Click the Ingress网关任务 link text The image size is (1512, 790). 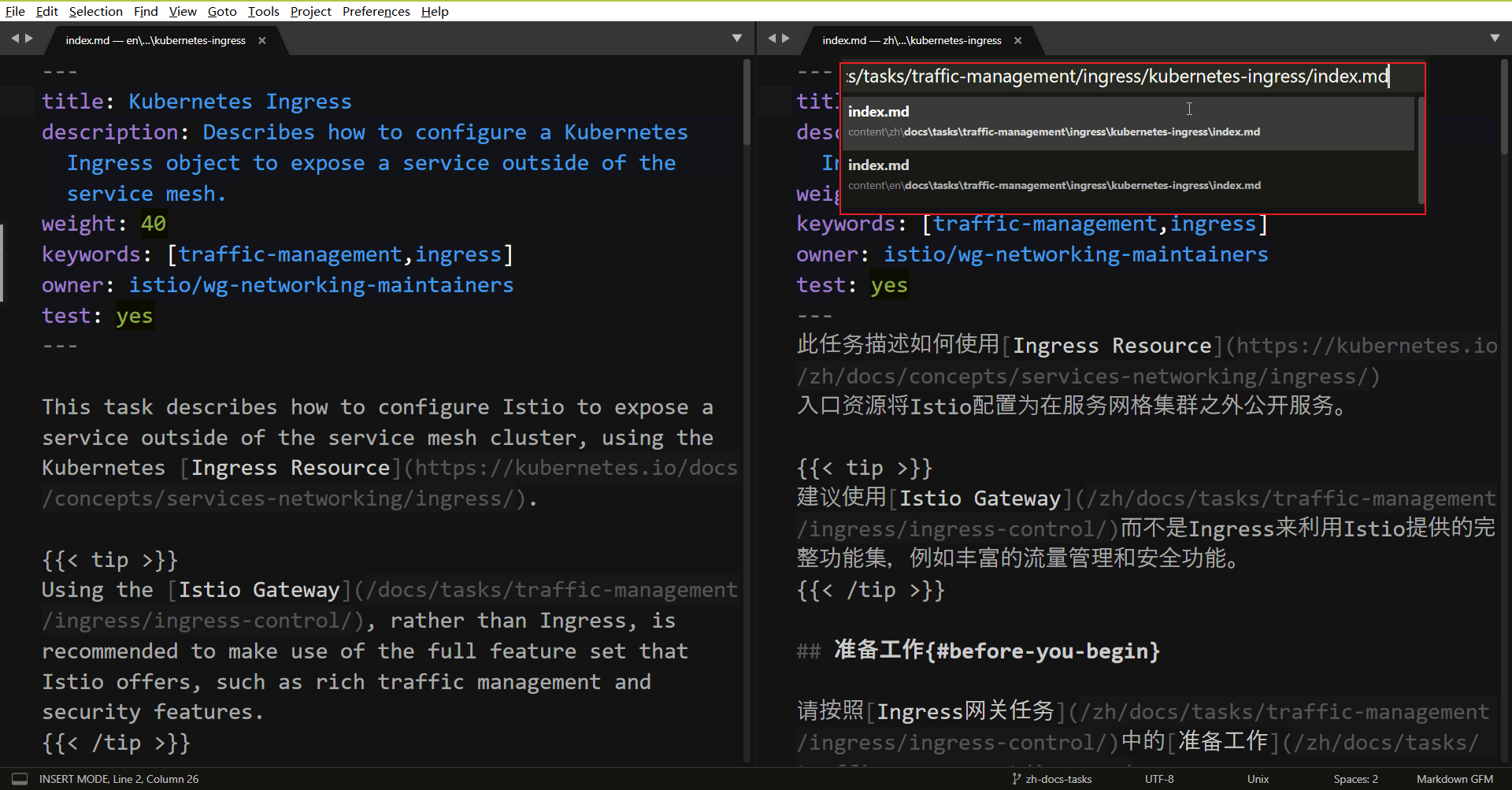tap(965, 712)
